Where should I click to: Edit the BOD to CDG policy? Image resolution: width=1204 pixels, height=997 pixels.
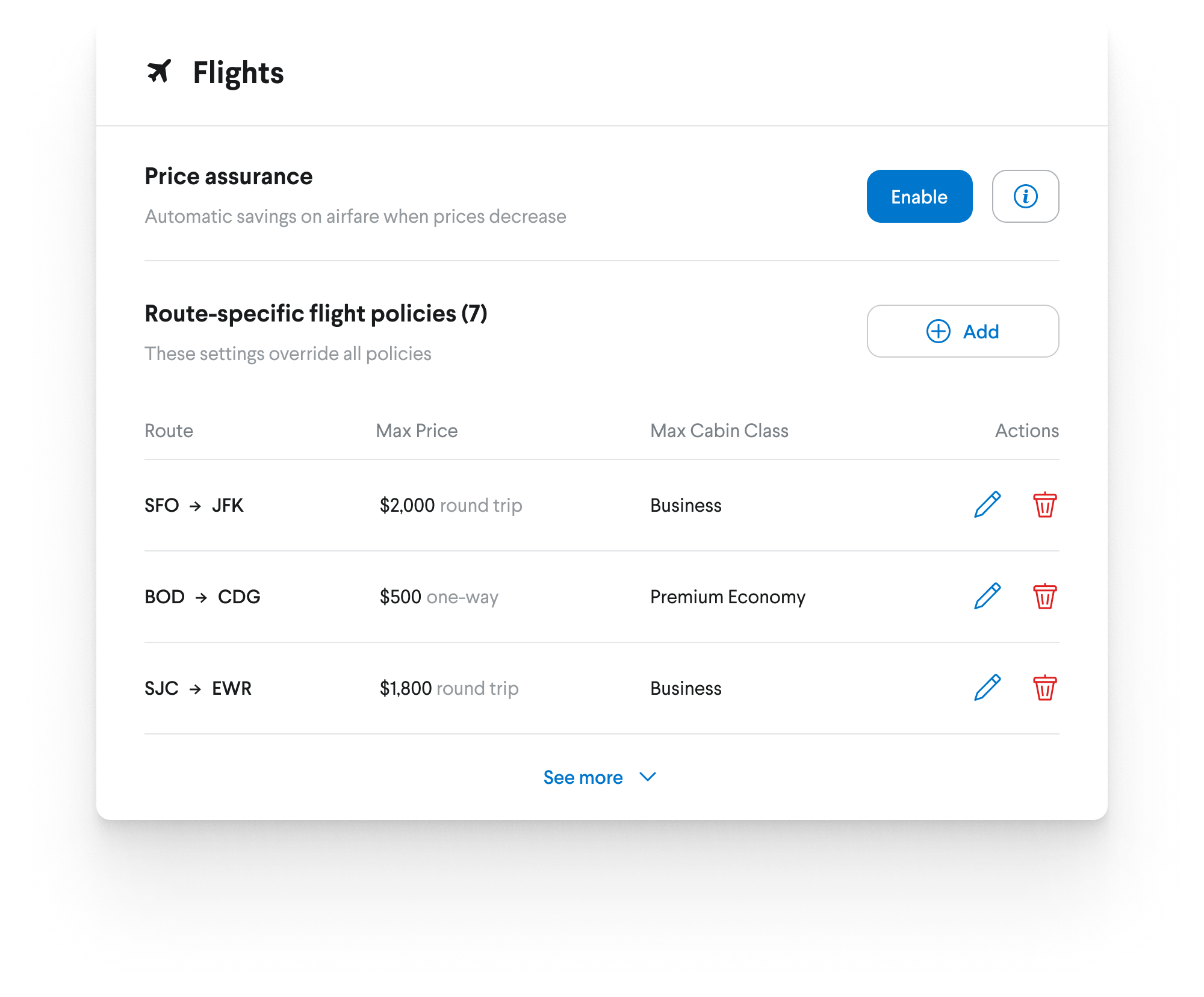tap(987, 596)
